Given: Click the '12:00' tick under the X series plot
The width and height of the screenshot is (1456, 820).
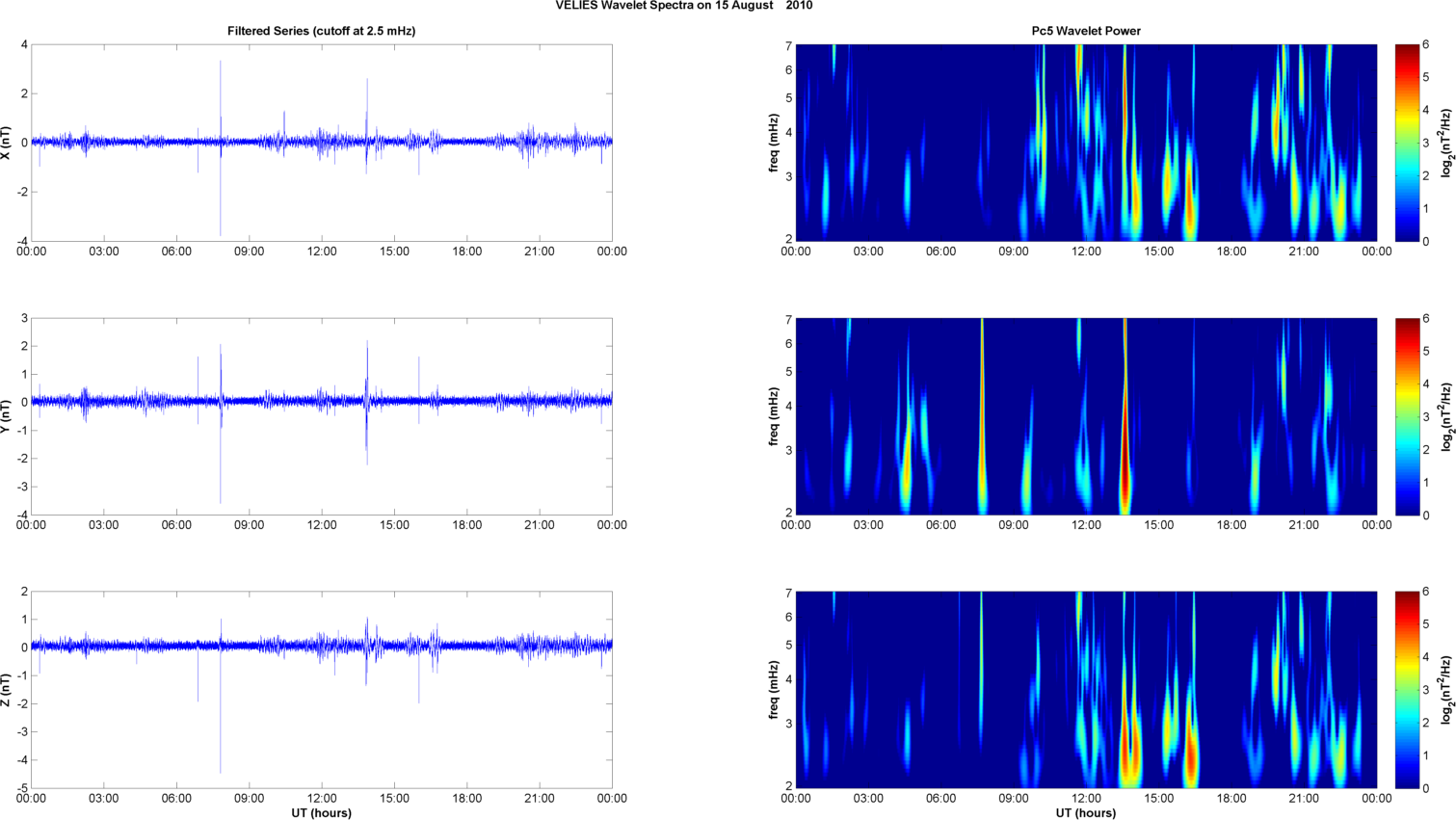Looking at the screenshot, I should (322, 251).
